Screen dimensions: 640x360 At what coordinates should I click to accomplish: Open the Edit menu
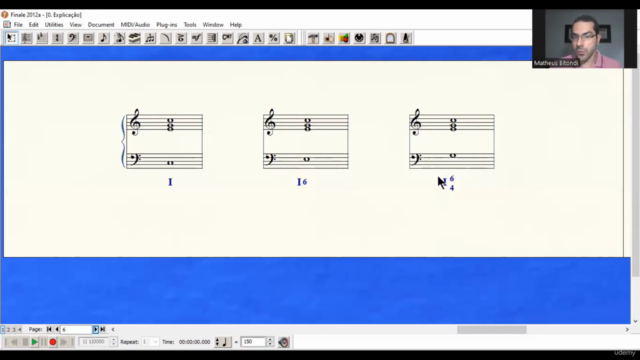click(33, 24)
